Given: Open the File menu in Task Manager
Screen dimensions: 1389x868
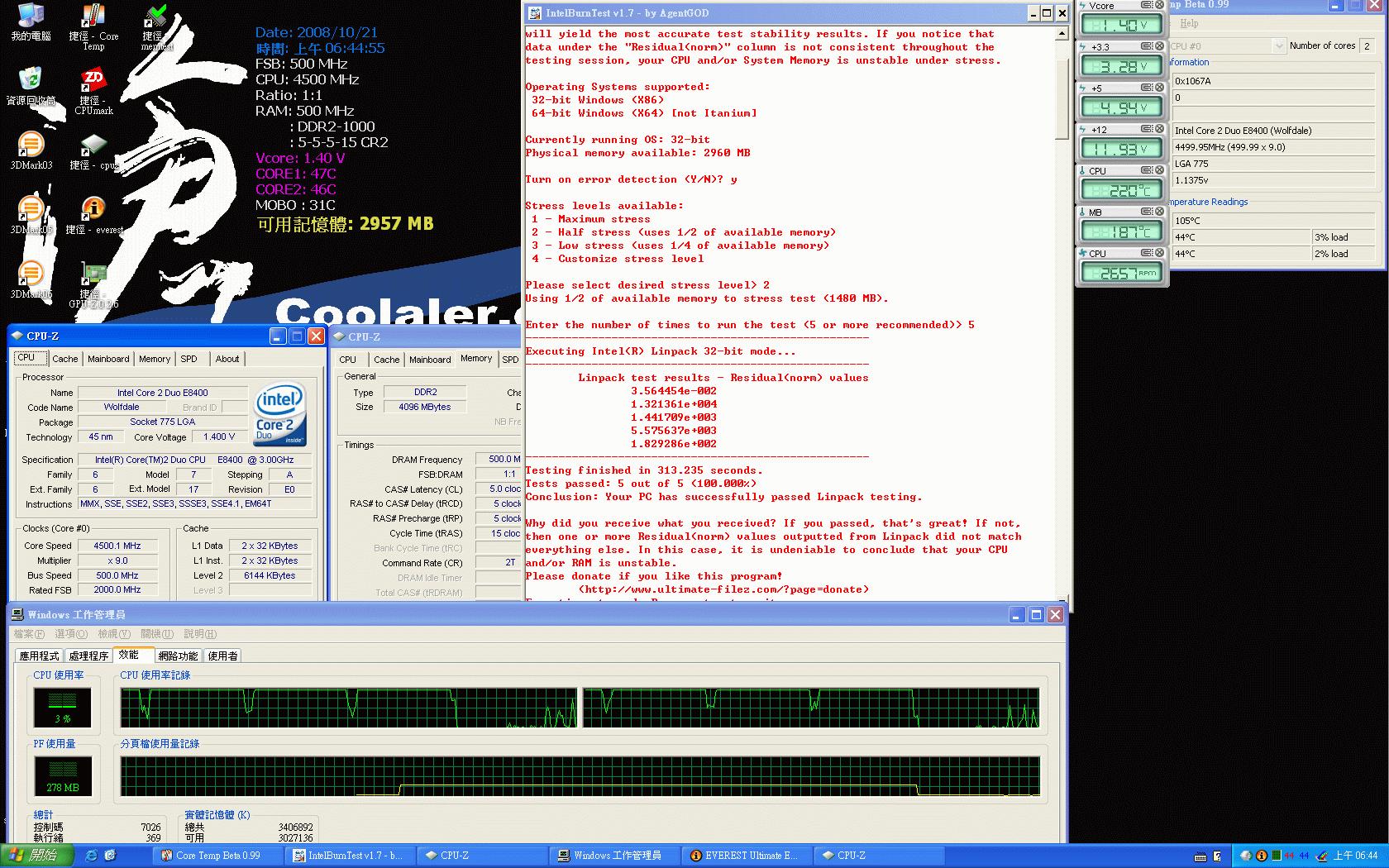Looking at the screenshot, I should pyautogui.click(x=29, y=634).
